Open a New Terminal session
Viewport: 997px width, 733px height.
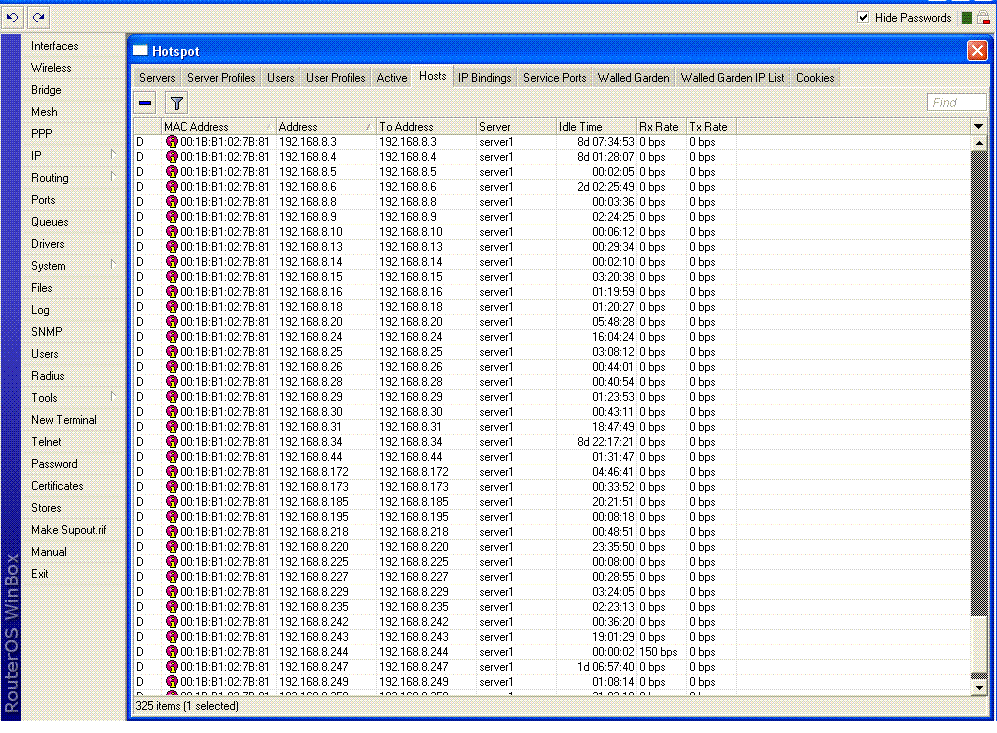click(64, 419)
